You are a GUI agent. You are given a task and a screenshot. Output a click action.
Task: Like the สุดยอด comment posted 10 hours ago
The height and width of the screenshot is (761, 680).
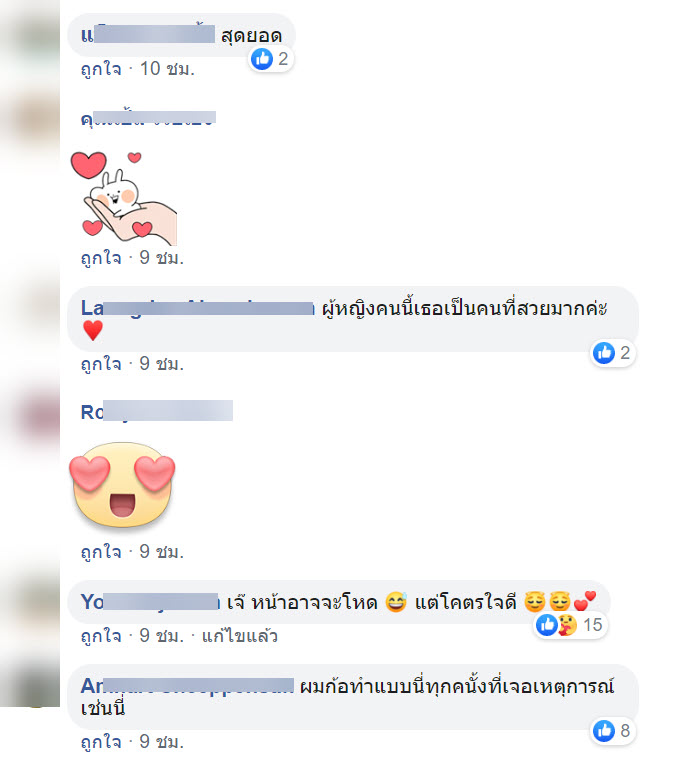tap(101, 69)
